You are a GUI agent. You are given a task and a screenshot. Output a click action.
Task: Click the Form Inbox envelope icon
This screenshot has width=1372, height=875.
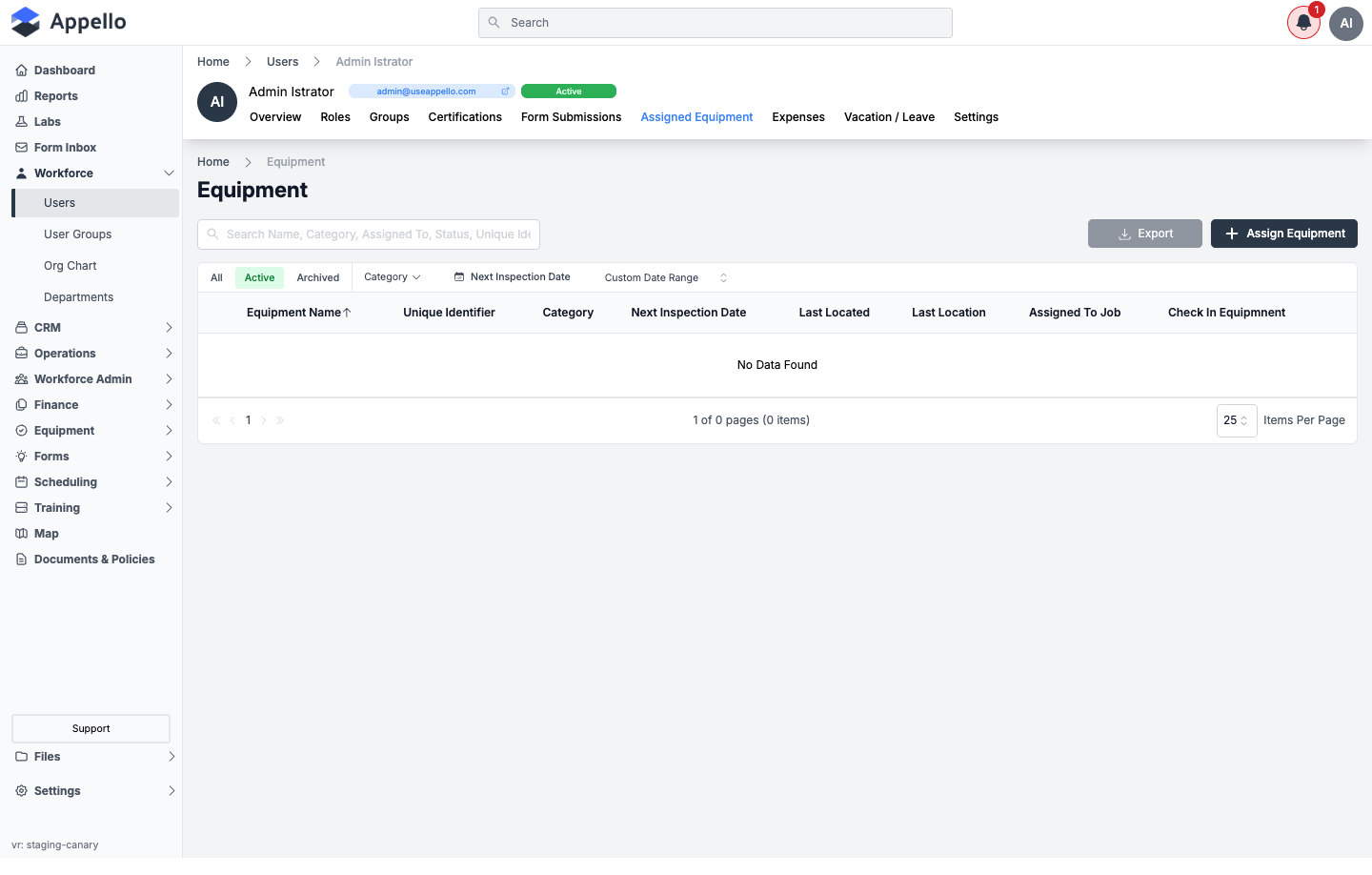click(x=21, y=148)
